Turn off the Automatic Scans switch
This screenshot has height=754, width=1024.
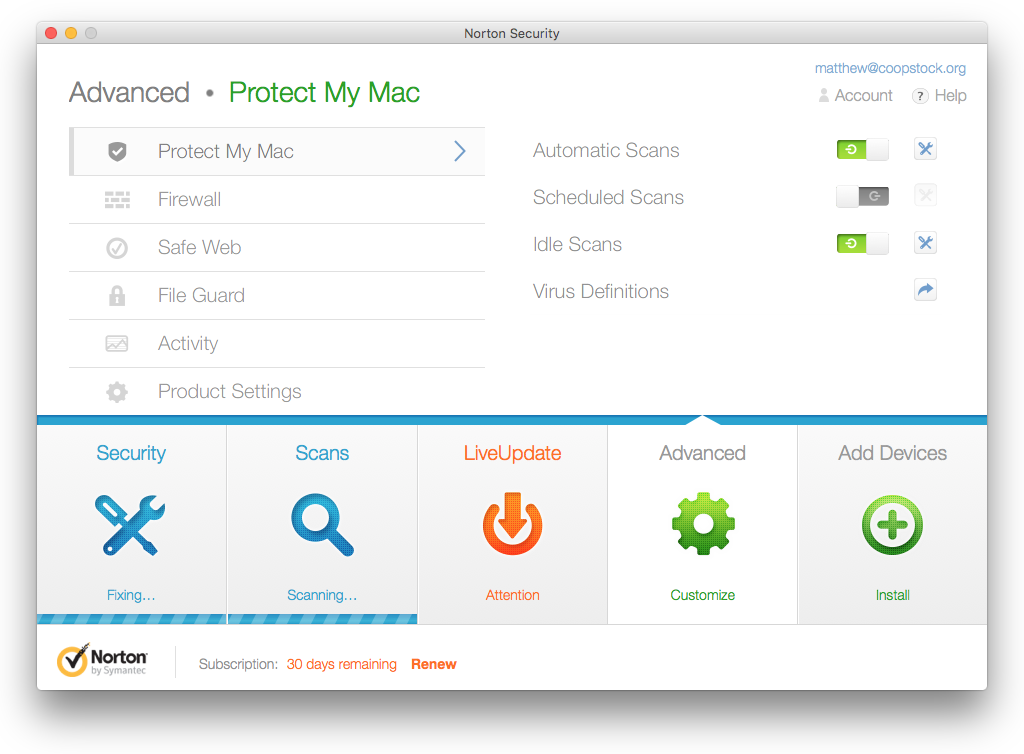(x=862, y=149)
